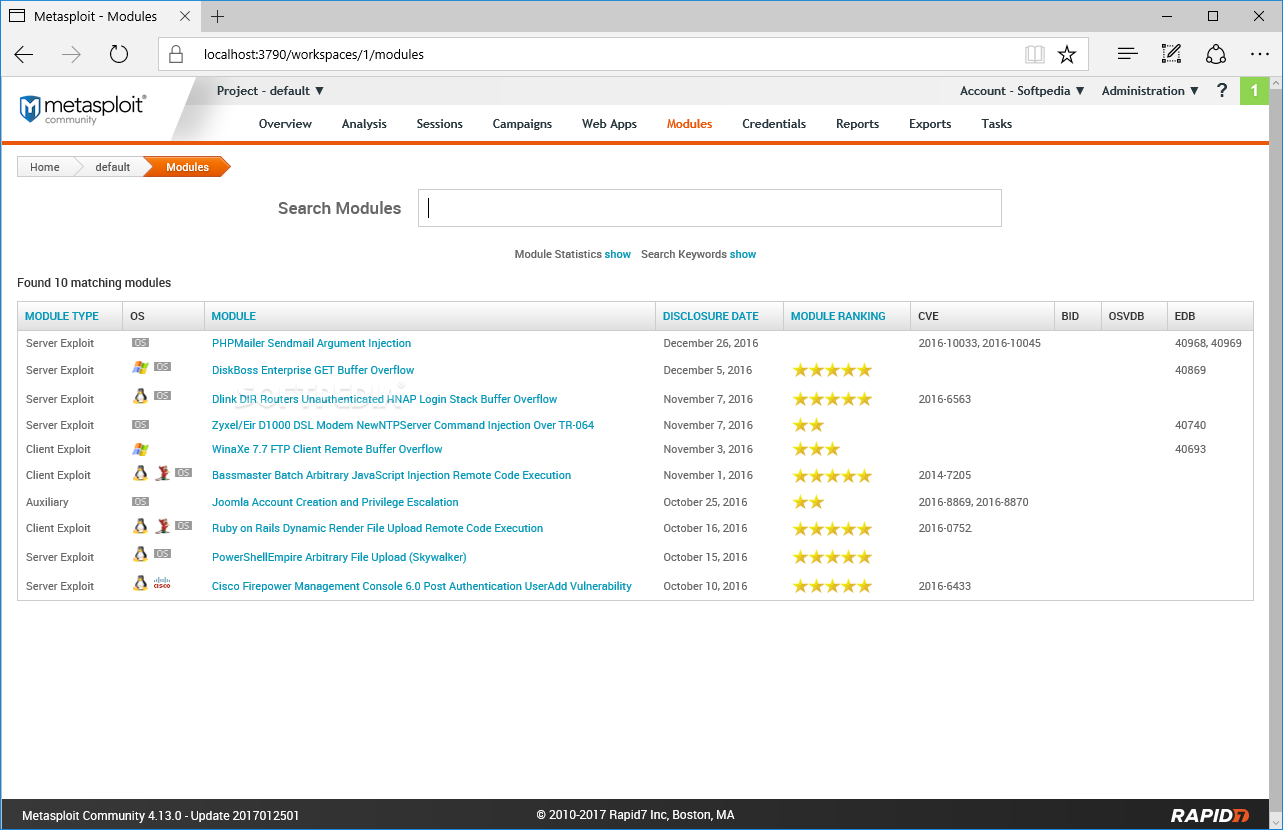
Task: Open the Overview tab
Action: (x=285, y=124)
